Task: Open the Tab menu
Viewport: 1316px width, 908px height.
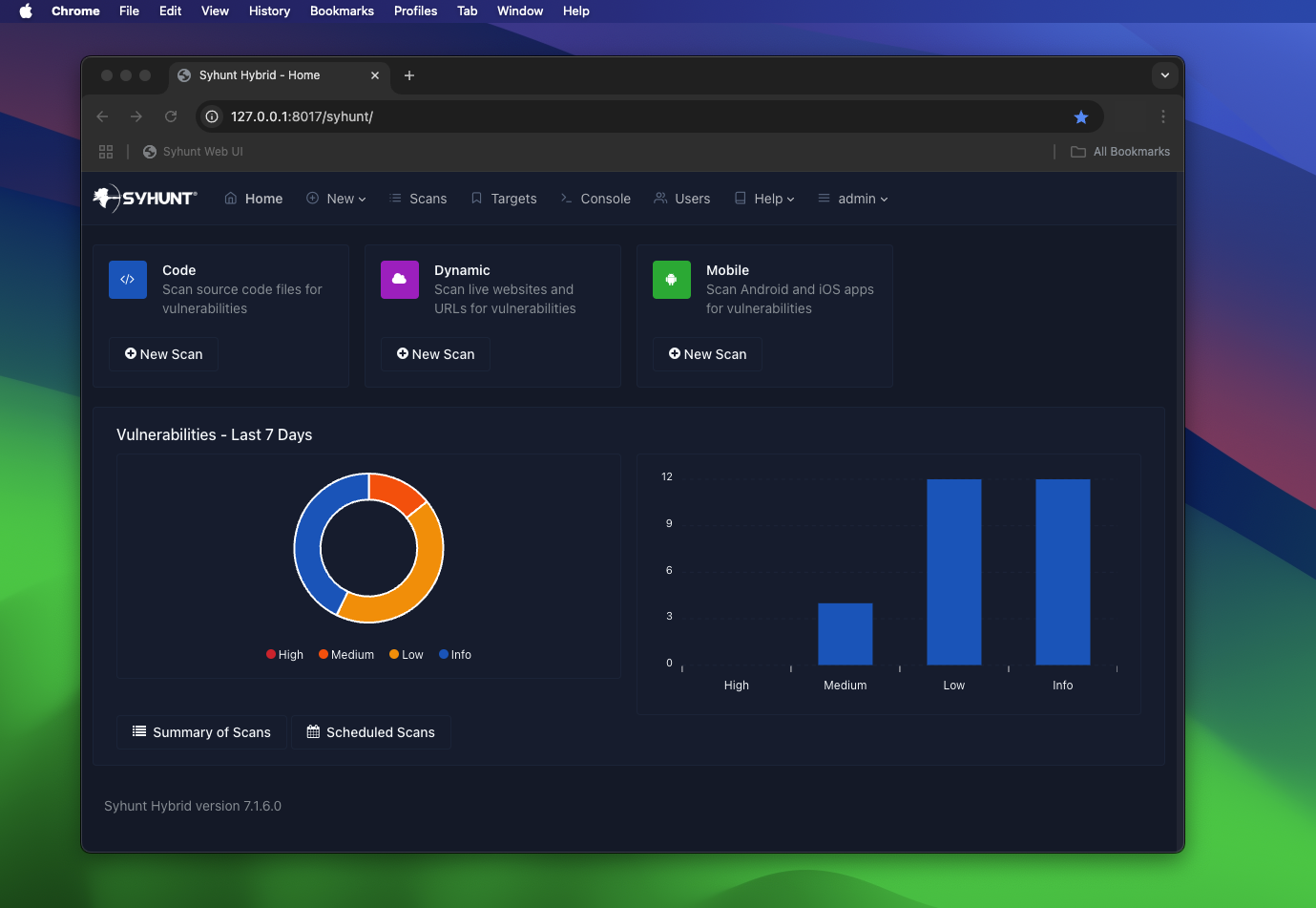Action: 467,11
